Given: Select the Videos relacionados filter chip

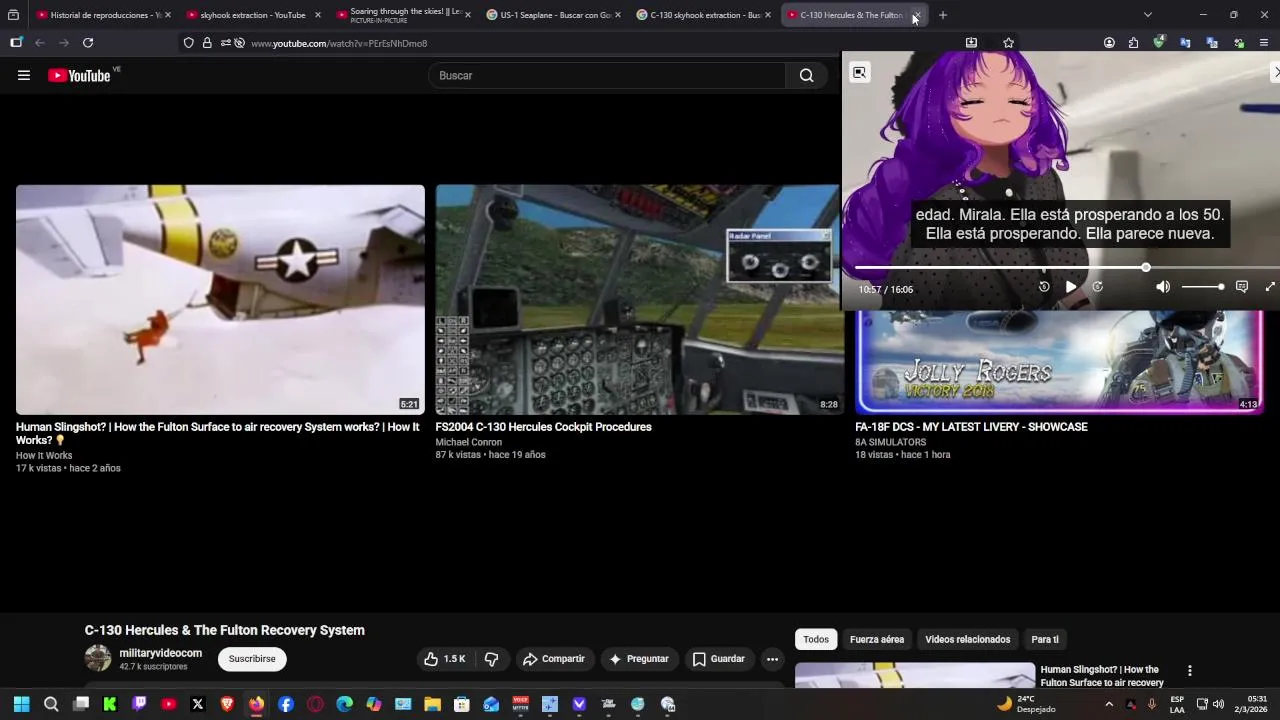Looking at the screenshot, I should pyautogui.click(x=968, y=639).
